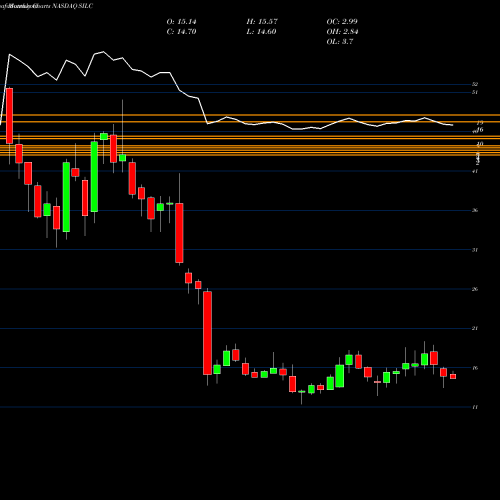Click the OL: 3.7 reading

point(340,42)
